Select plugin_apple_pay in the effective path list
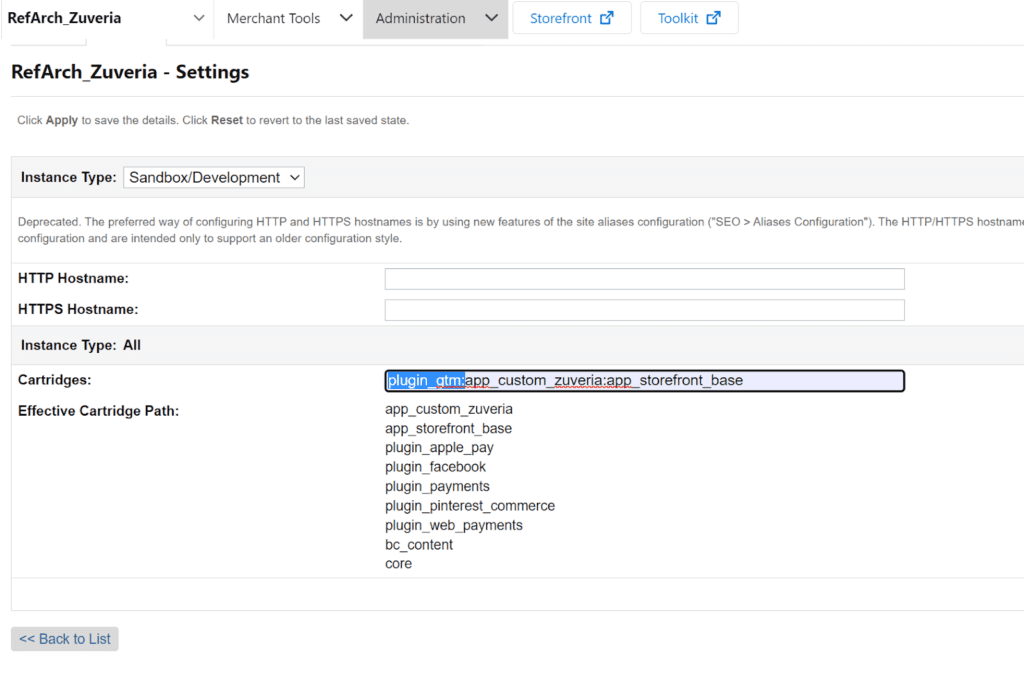Viewport: 1024px width, 684px height. click(439, 448)
